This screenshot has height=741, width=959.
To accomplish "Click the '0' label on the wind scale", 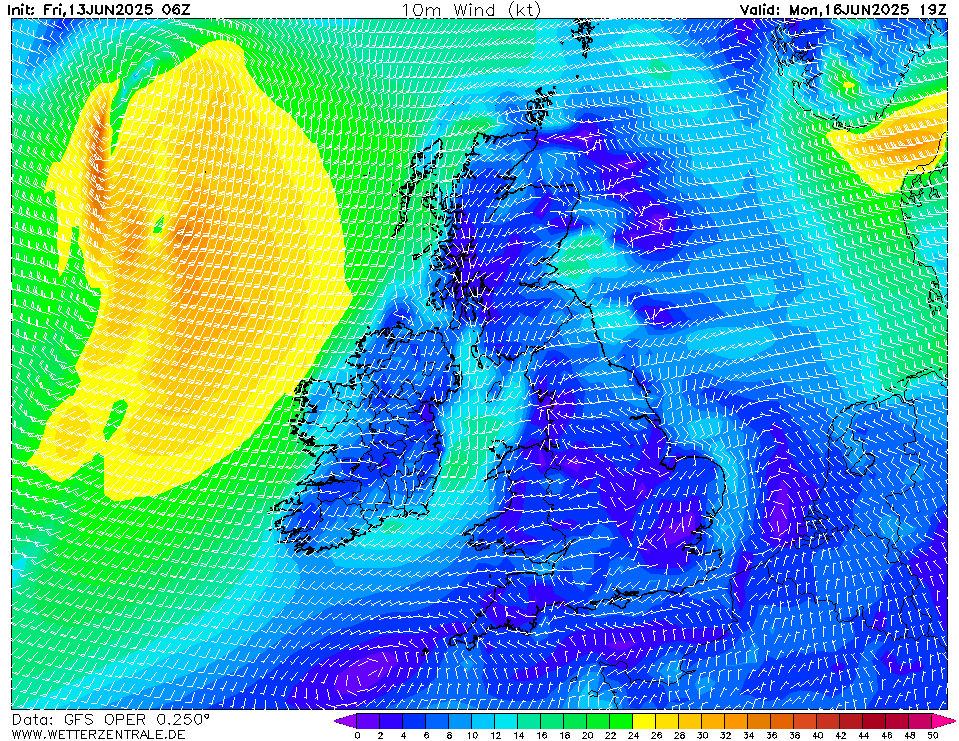I will [357, 735].
